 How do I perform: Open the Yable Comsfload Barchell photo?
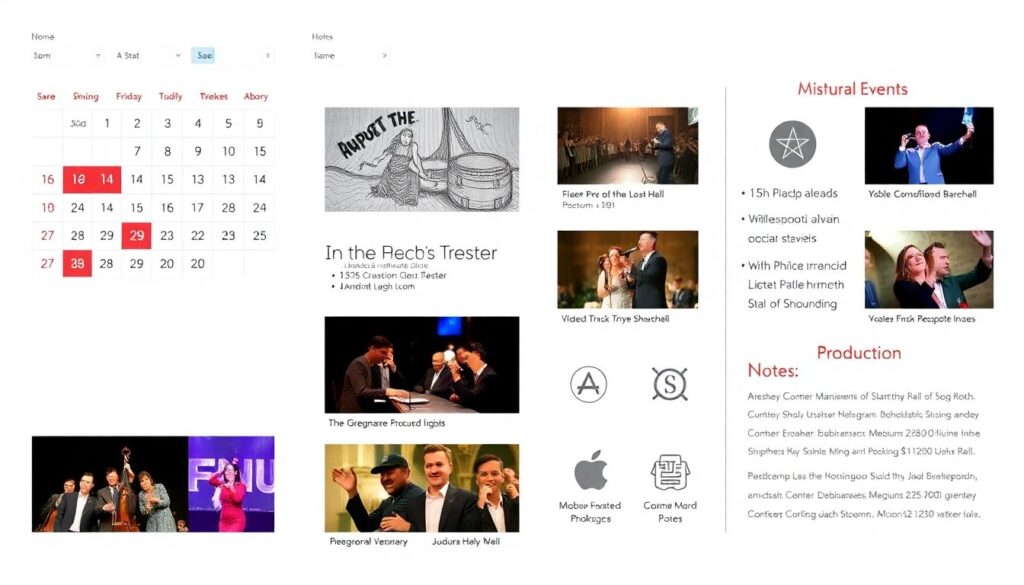point(928,146)
